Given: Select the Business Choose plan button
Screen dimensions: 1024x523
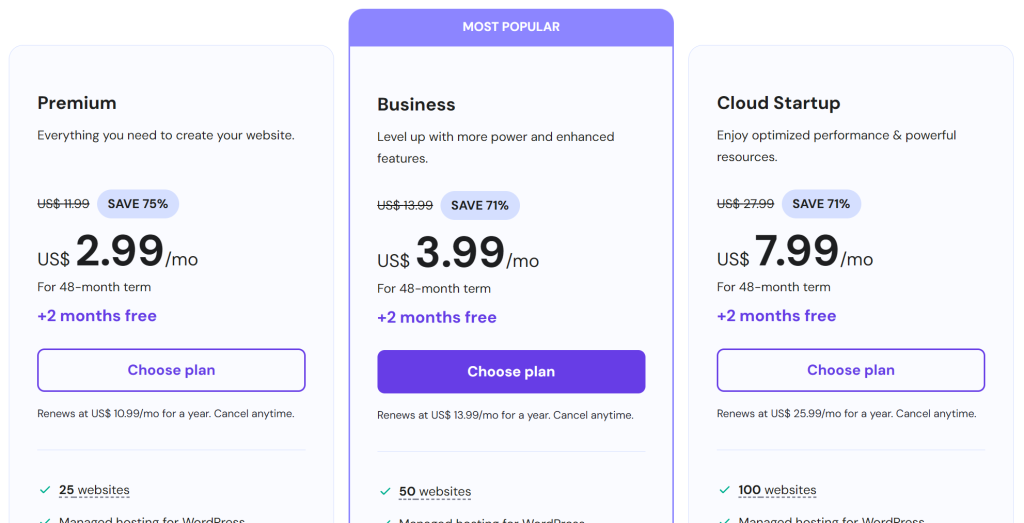Looking at the screenshot, I should tap(511, 372).
